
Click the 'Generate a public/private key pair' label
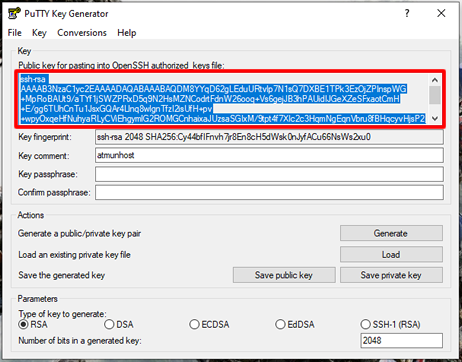[x=79, y=233]
